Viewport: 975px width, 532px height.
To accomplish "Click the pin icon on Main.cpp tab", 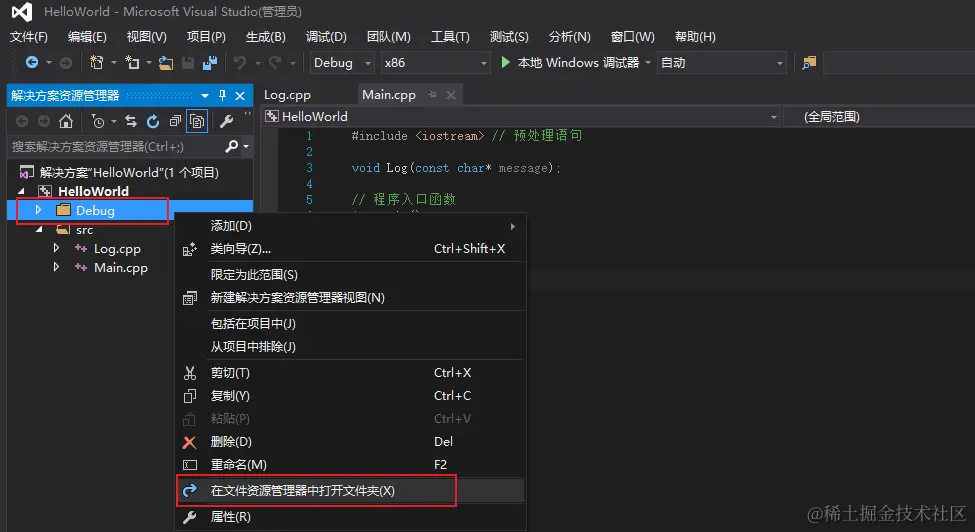I will tap(432, 95).
